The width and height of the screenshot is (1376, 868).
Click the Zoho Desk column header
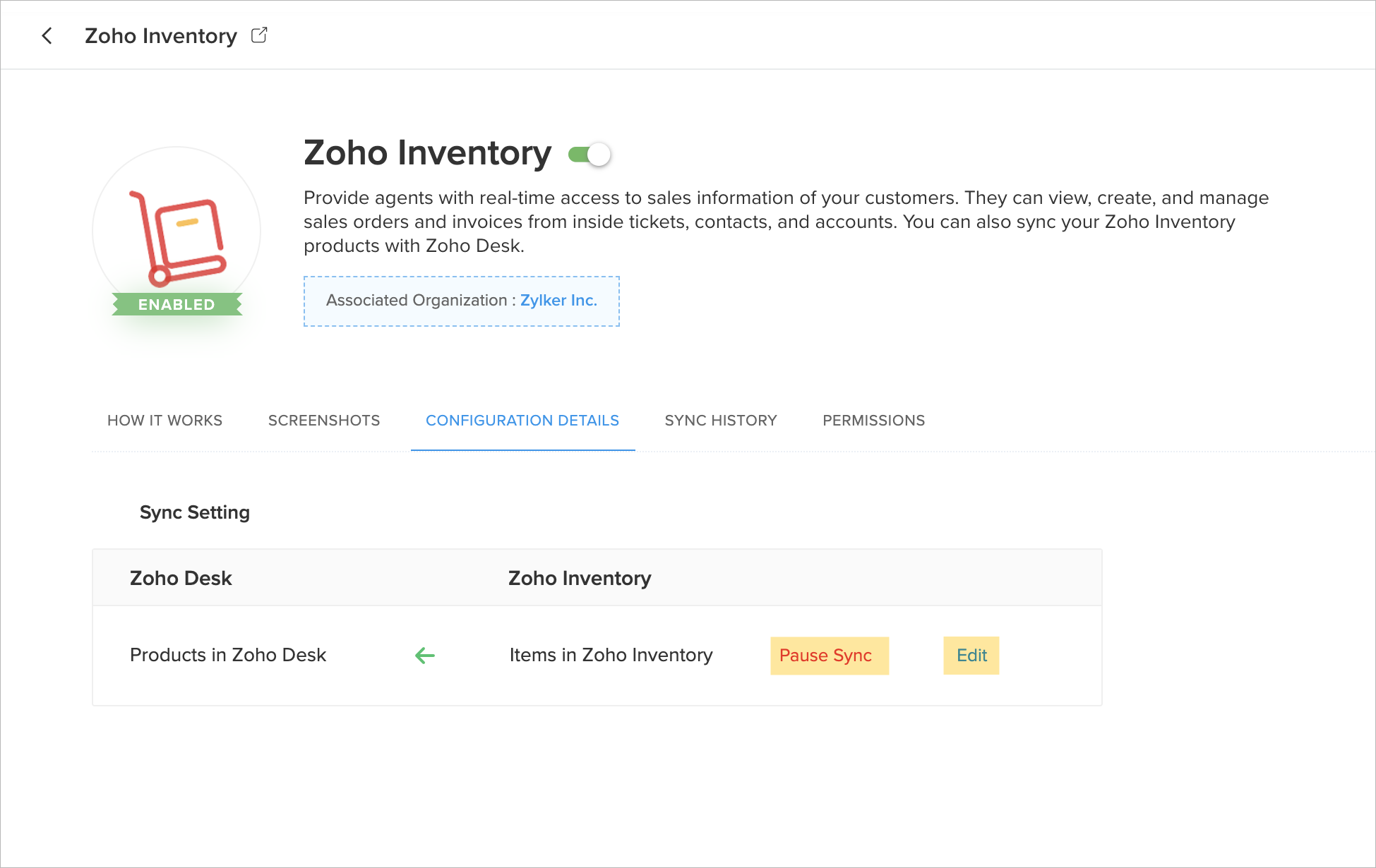click(x=181, y=579)
